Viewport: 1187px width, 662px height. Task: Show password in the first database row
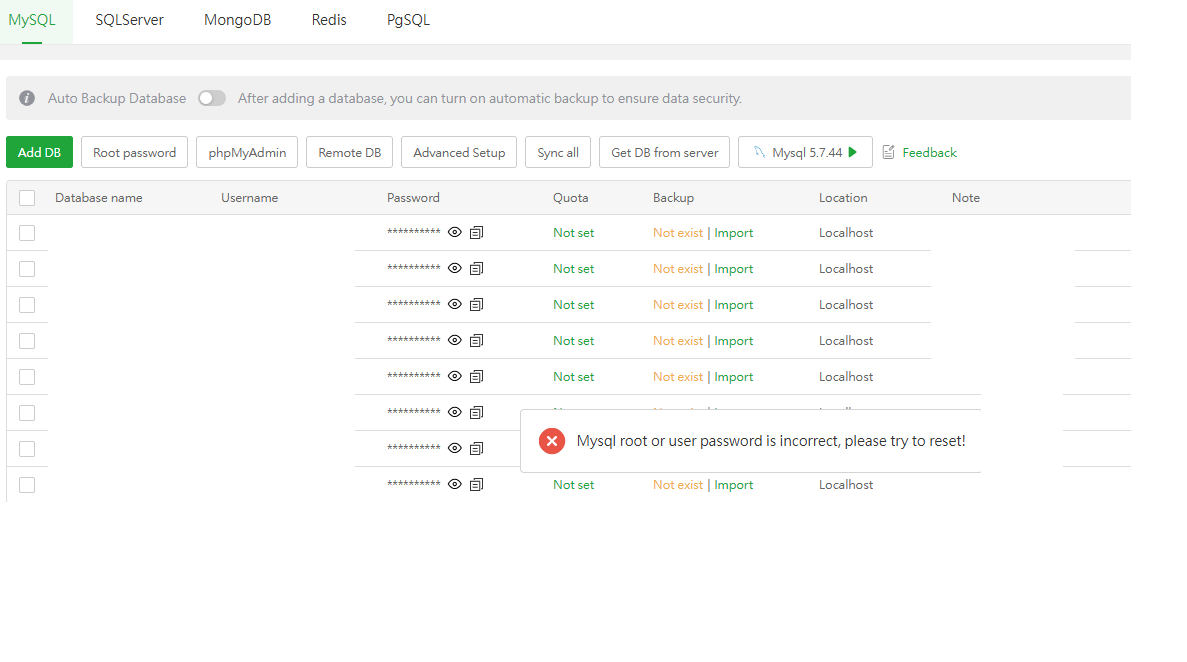(x=455, y=233)
